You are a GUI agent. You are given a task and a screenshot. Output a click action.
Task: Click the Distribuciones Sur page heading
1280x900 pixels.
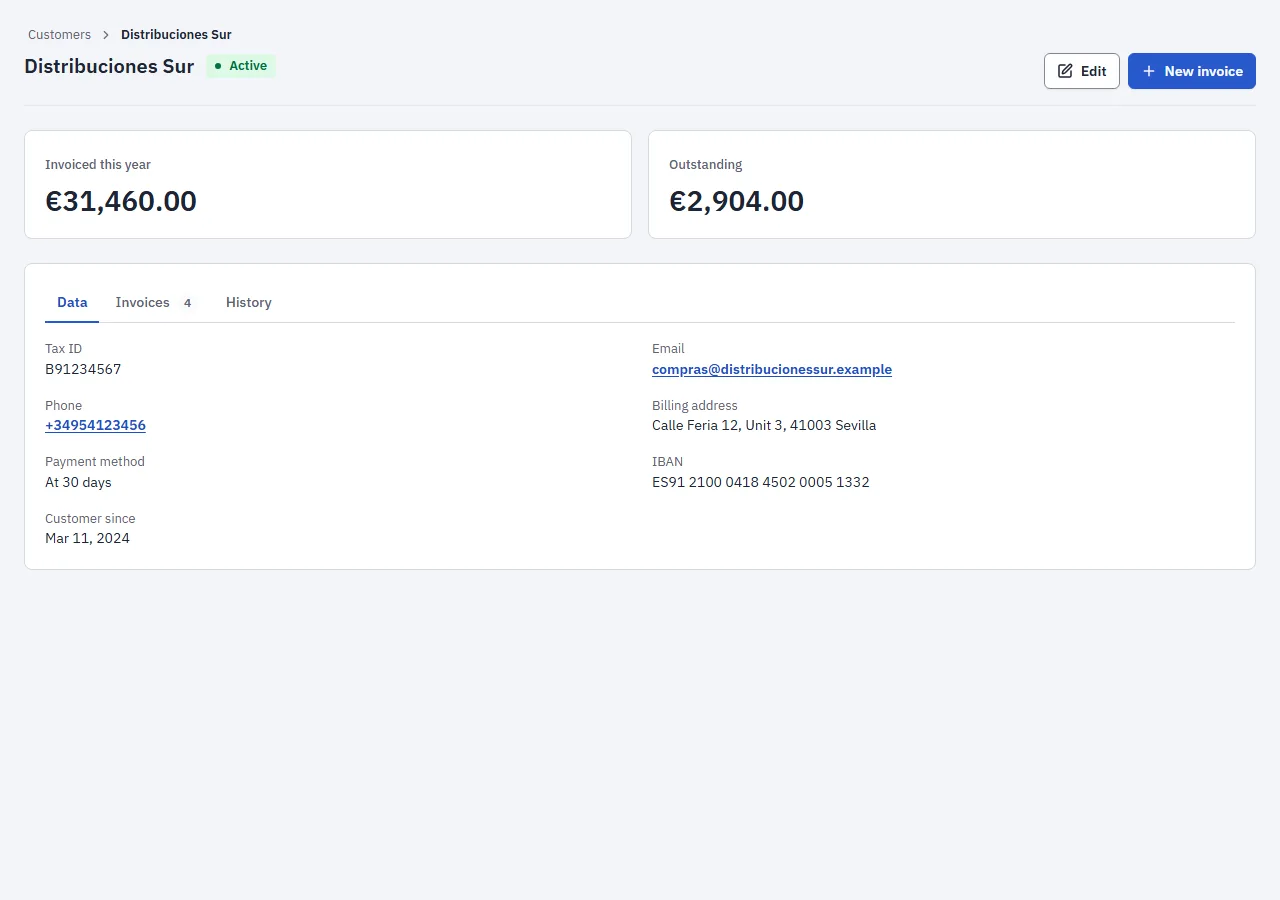[109, 67]
